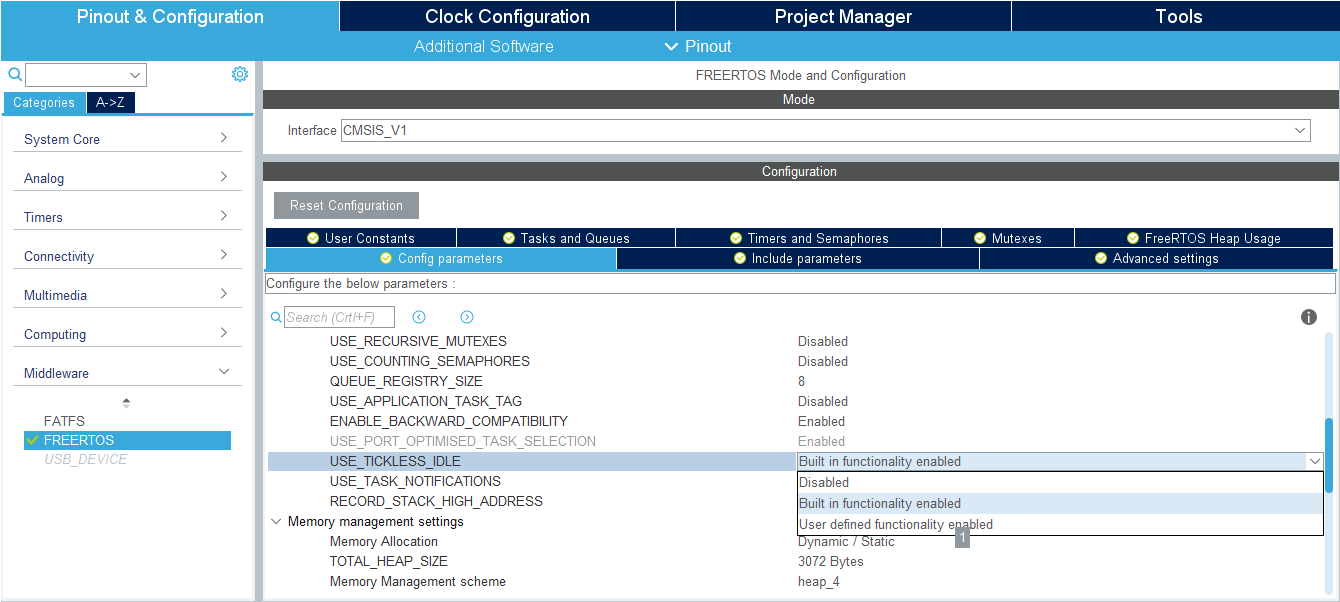Switch sidebar to A->Z view
The width and height of the screenshot is (1340, 602).
pos(110,102)
